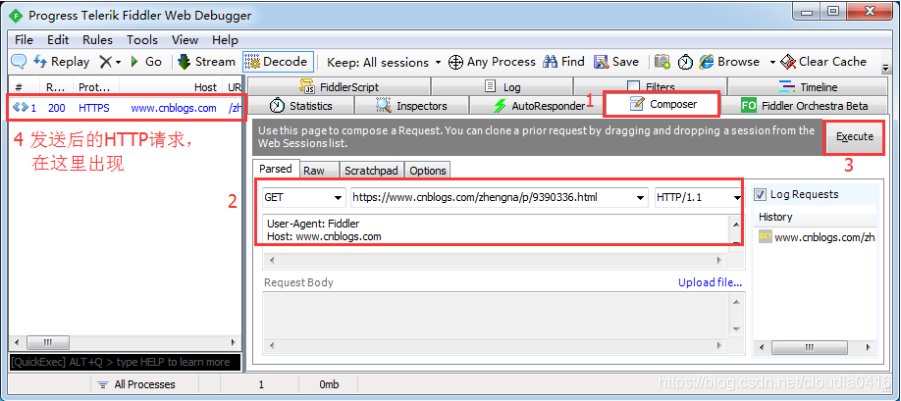The width and height of the screenshot is (901, 401).
Task: Select history item www.cnblogs.com/zh
Action: [x=818, y=237]
